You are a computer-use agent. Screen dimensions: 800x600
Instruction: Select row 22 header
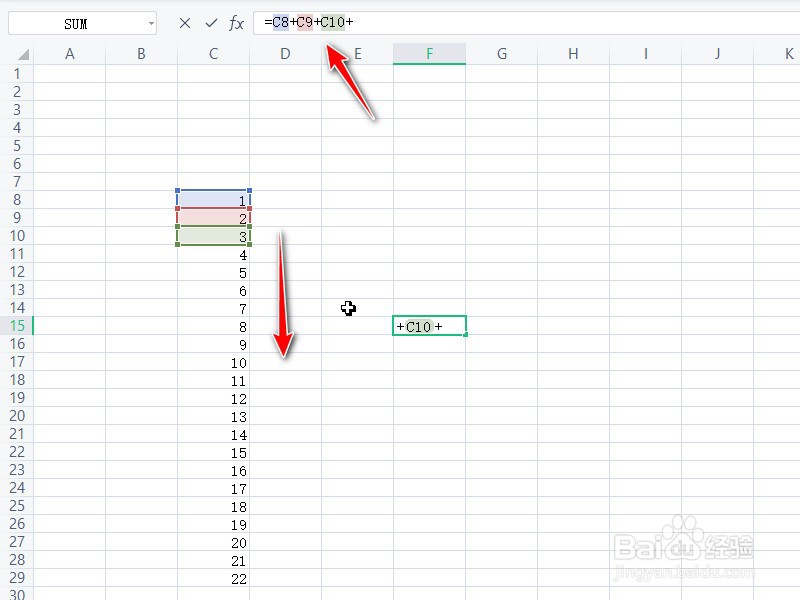point(17,452)
